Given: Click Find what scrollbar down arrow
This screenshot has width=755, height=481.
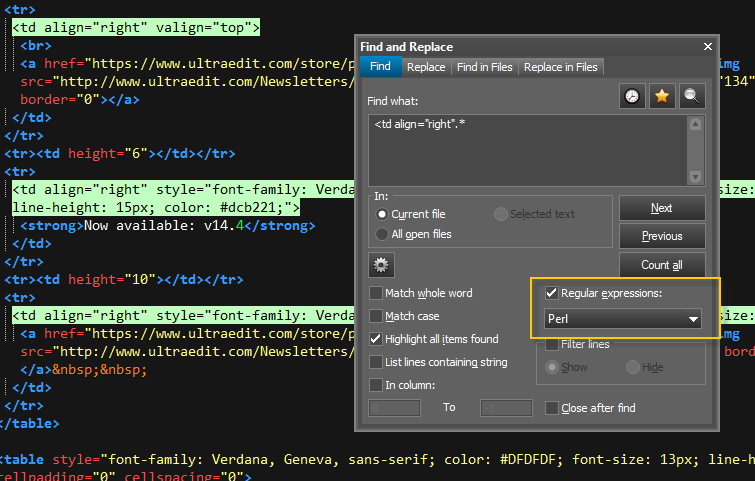Looking at the screenshot, I should [695, 177].
